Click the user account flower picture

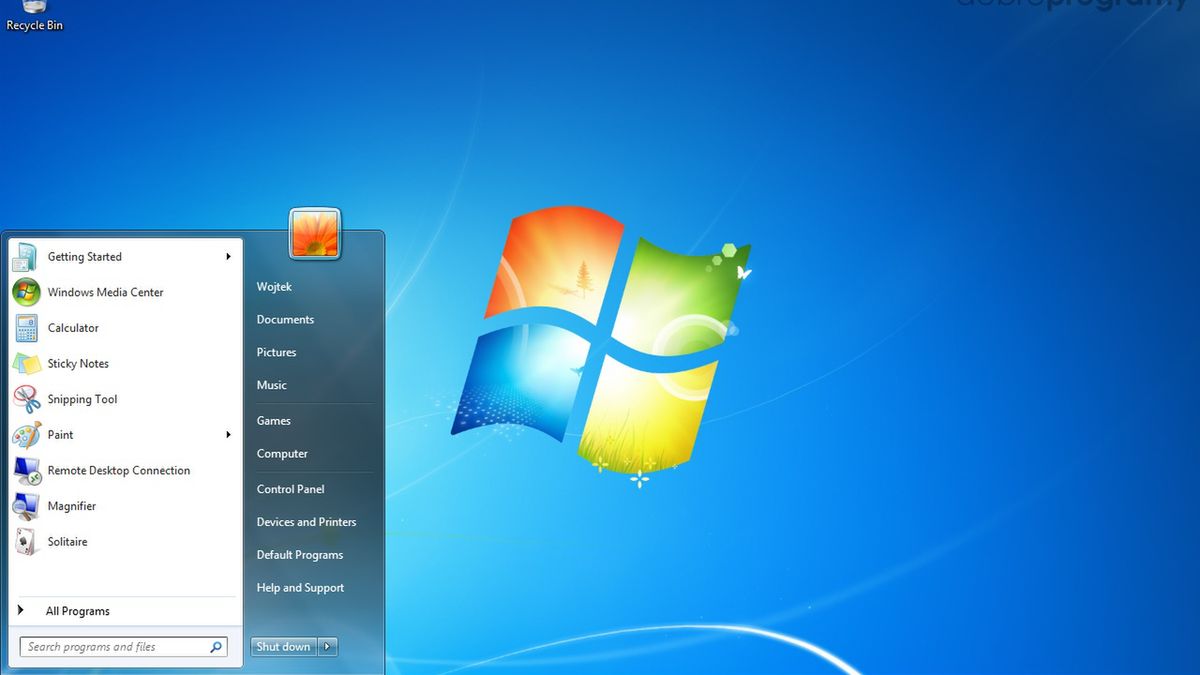click(x=315, y=234)
